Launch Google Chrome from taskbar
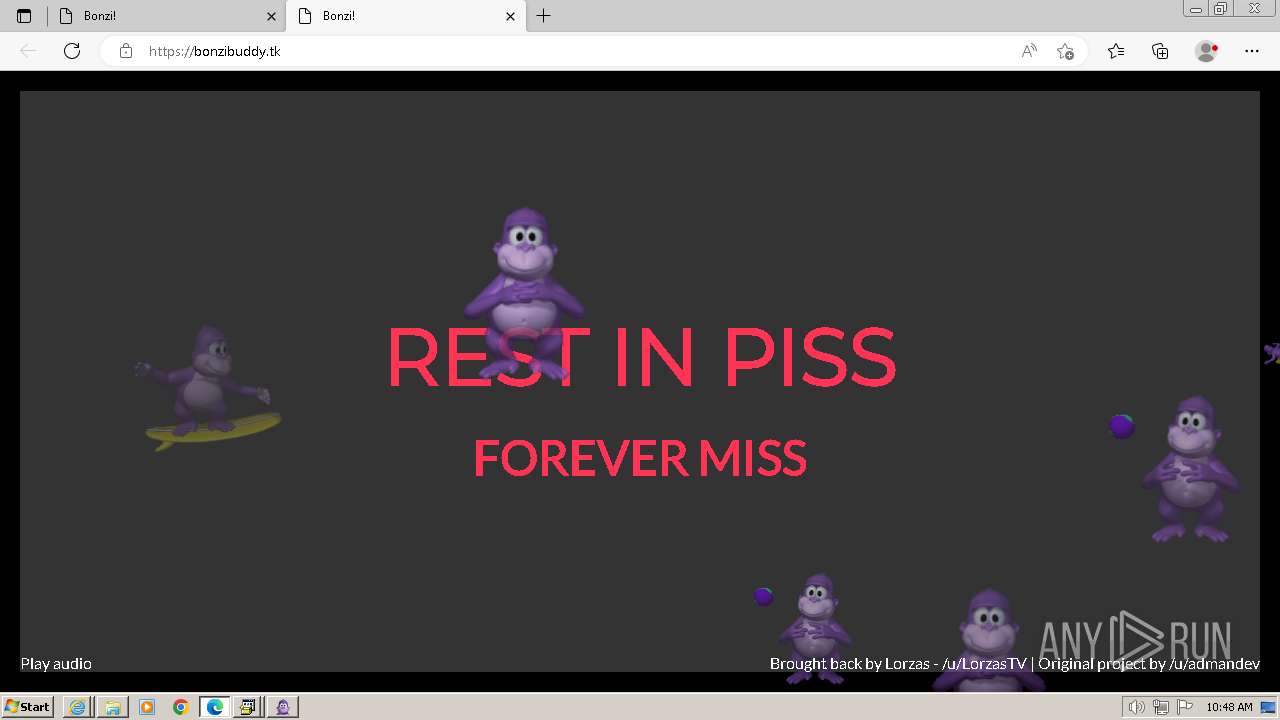This screenshot has width=1280, height=720. [181, 707]
